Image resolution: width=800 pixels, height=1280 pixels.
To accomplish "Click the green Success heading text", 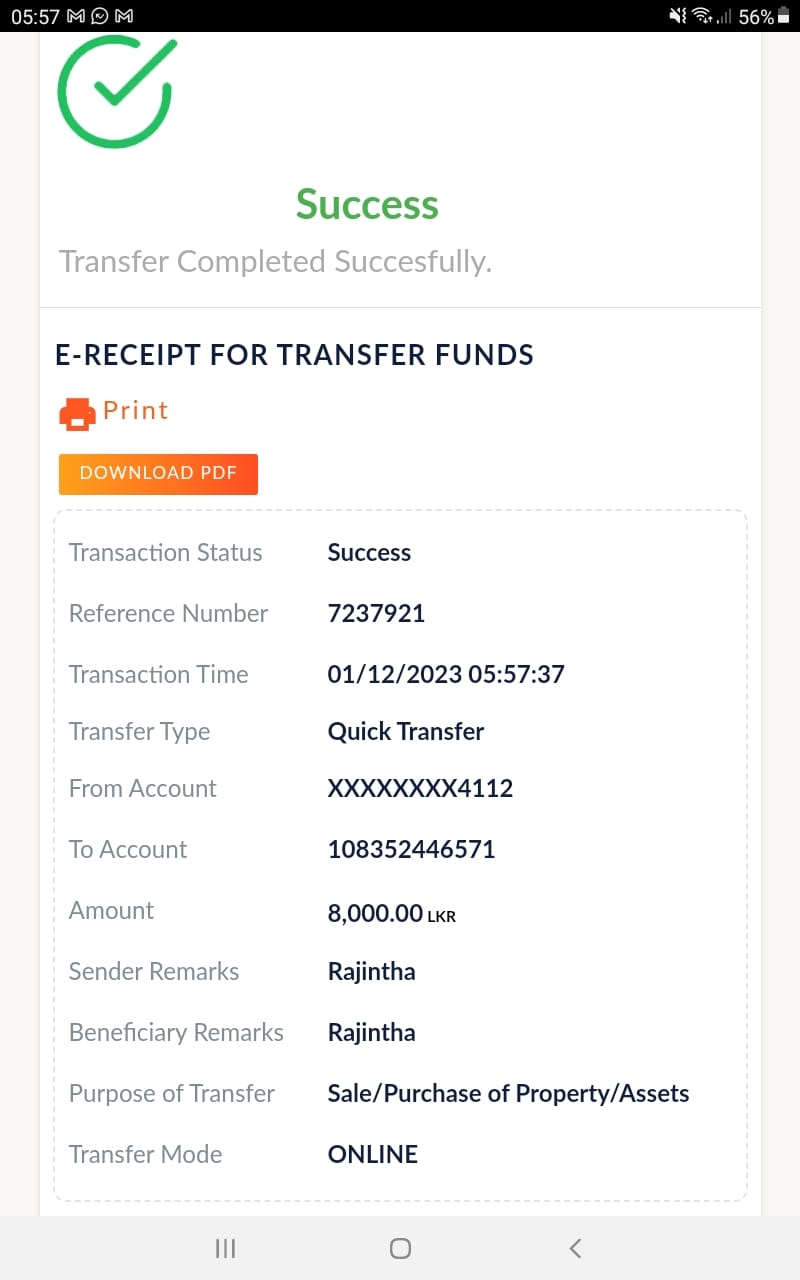I will [367, 205].
